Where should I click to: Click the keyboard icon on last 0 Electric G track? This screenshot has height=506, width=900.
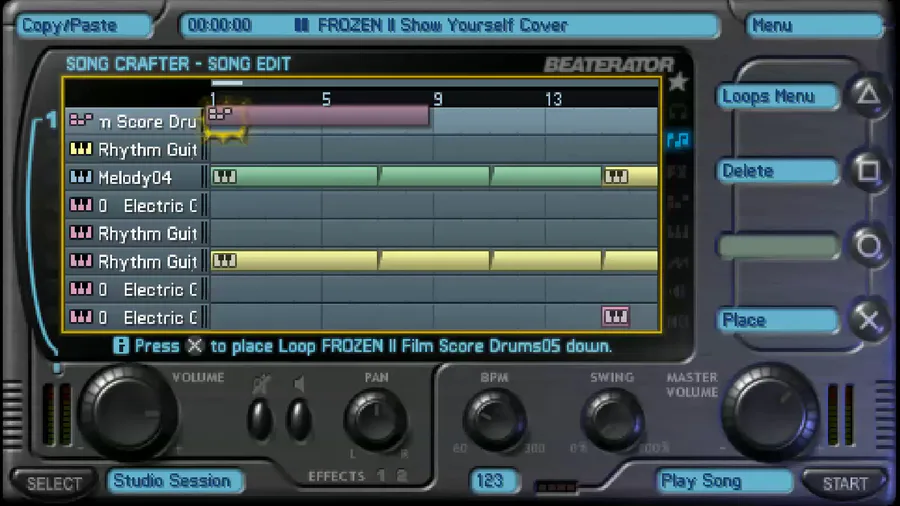[80, 317]
